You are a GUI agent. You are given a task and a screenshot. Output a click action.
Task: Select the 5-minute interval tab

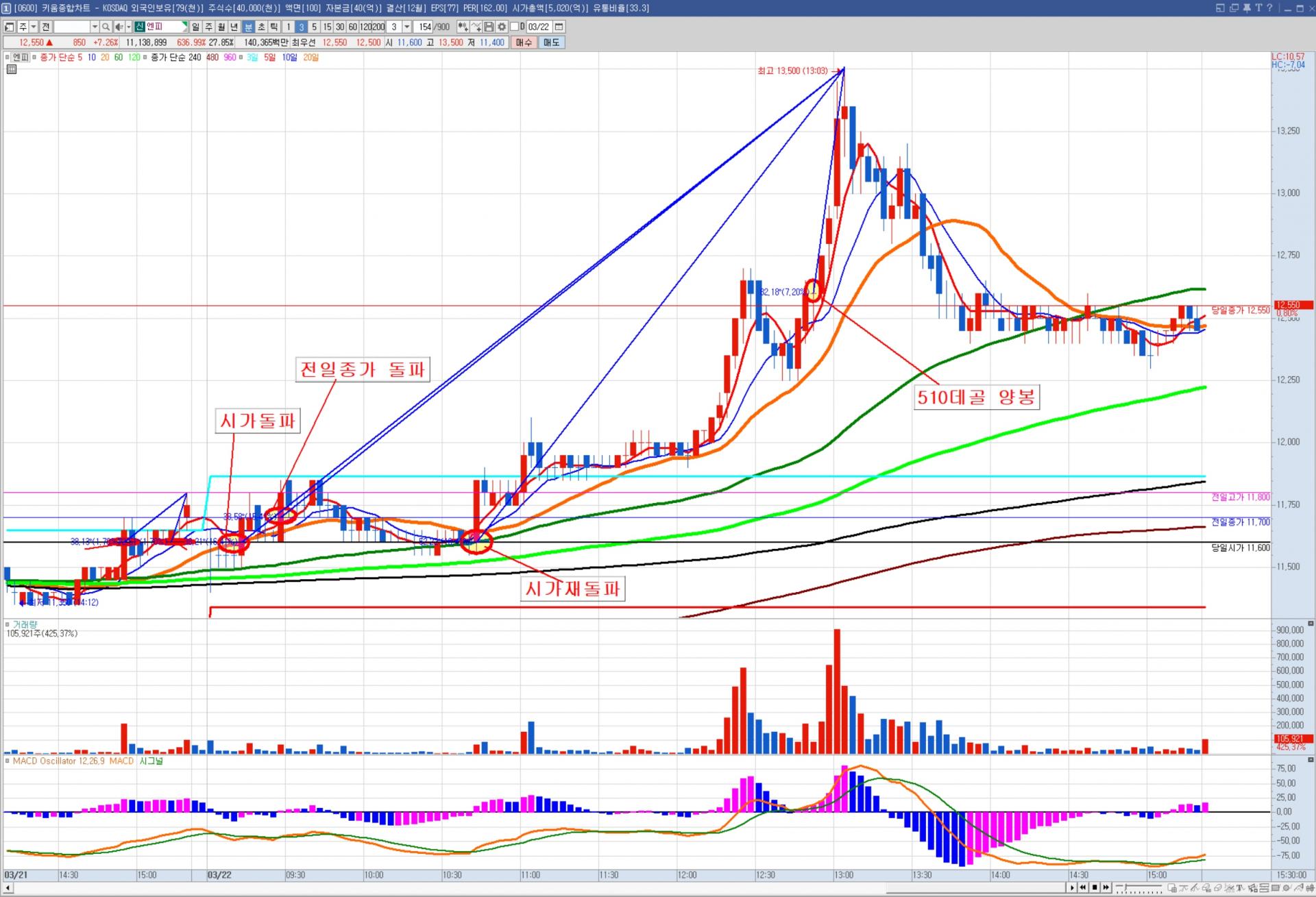coord(314,27)
